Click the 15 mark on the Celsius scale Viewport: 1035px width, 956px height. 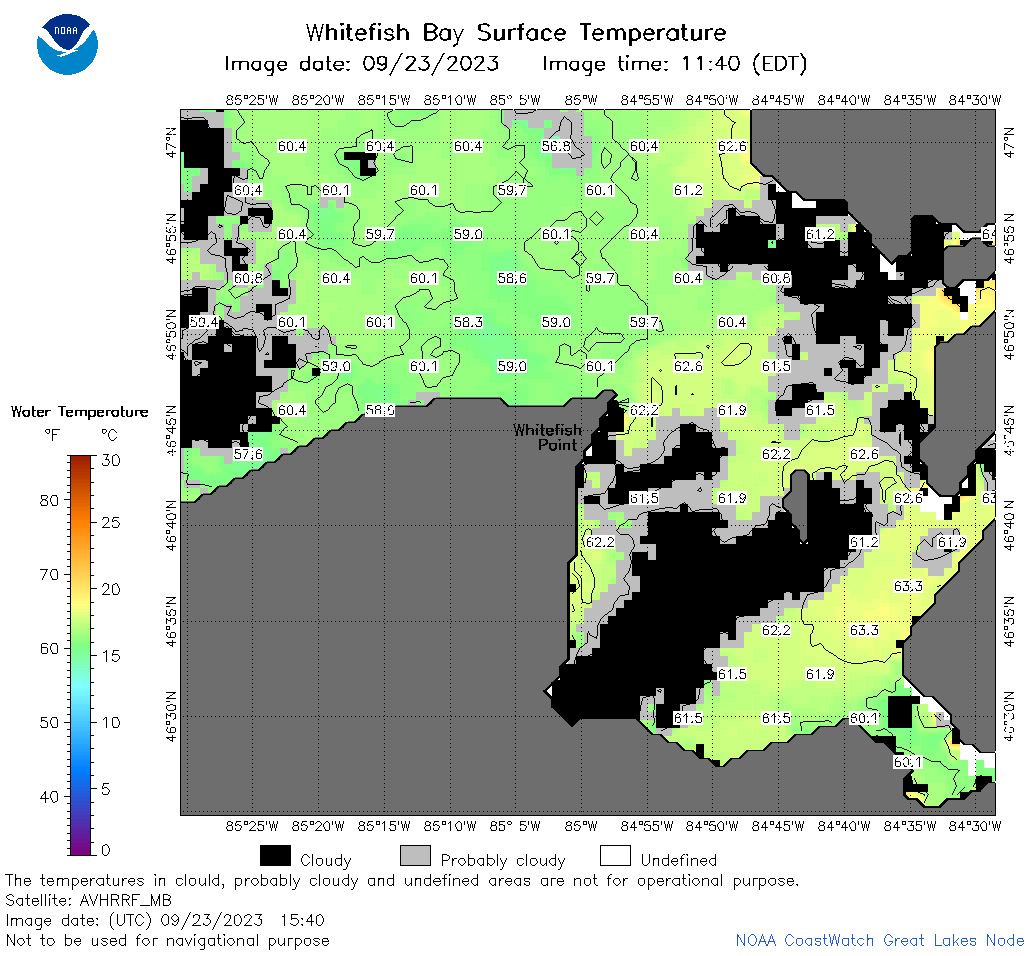[x=110, y=656]
